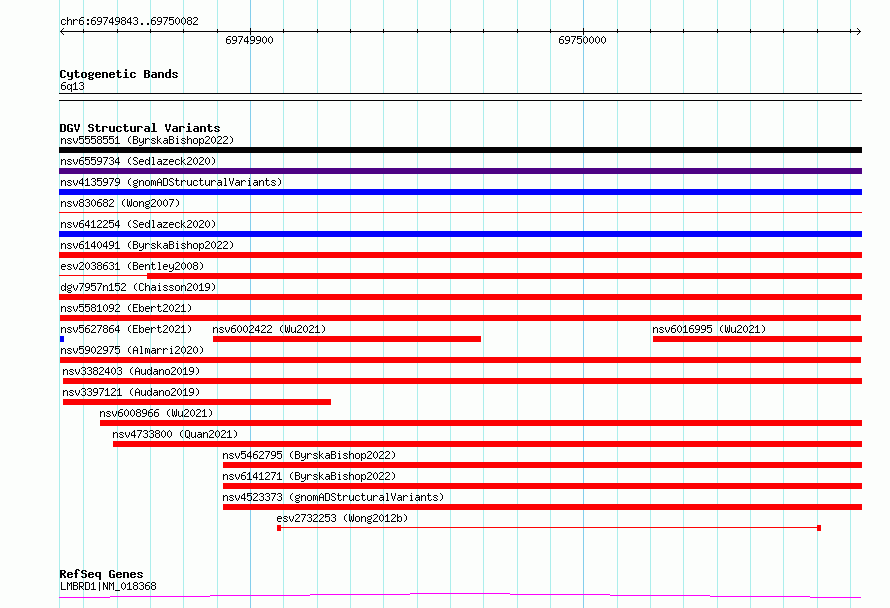The width and height of the screenshot is (890, 608).
Task: Click the small blue nsv5627864 marker
Action: coord(62,339)
